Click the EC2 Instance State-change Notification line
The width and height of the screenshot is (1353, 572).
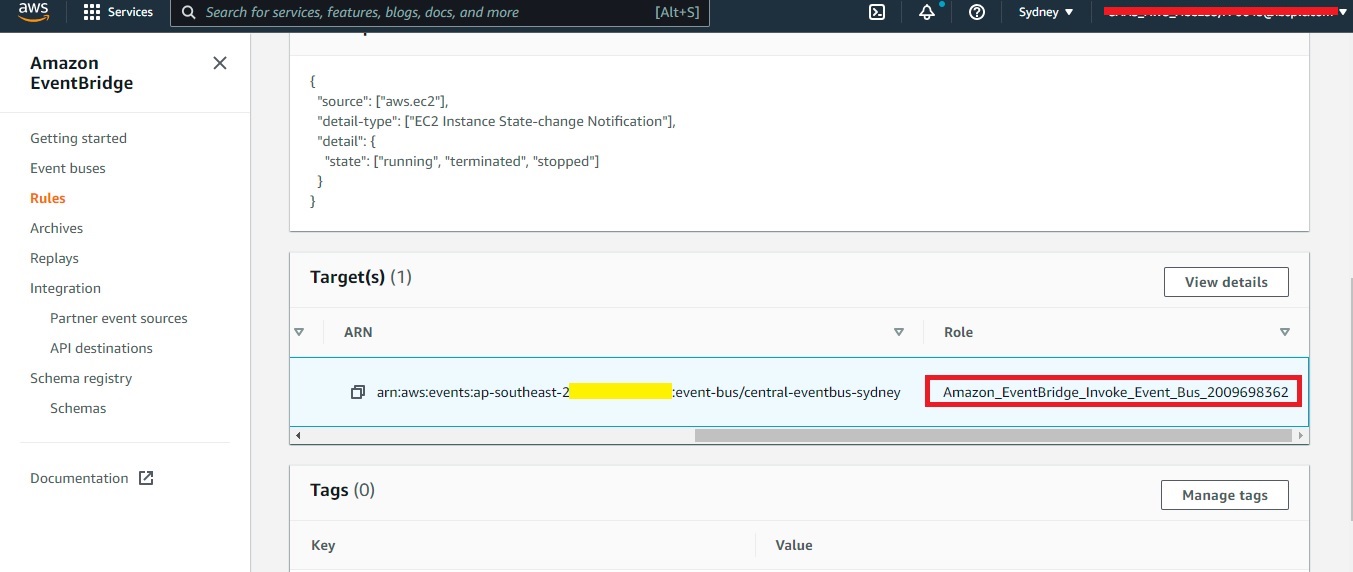[496, 121]
